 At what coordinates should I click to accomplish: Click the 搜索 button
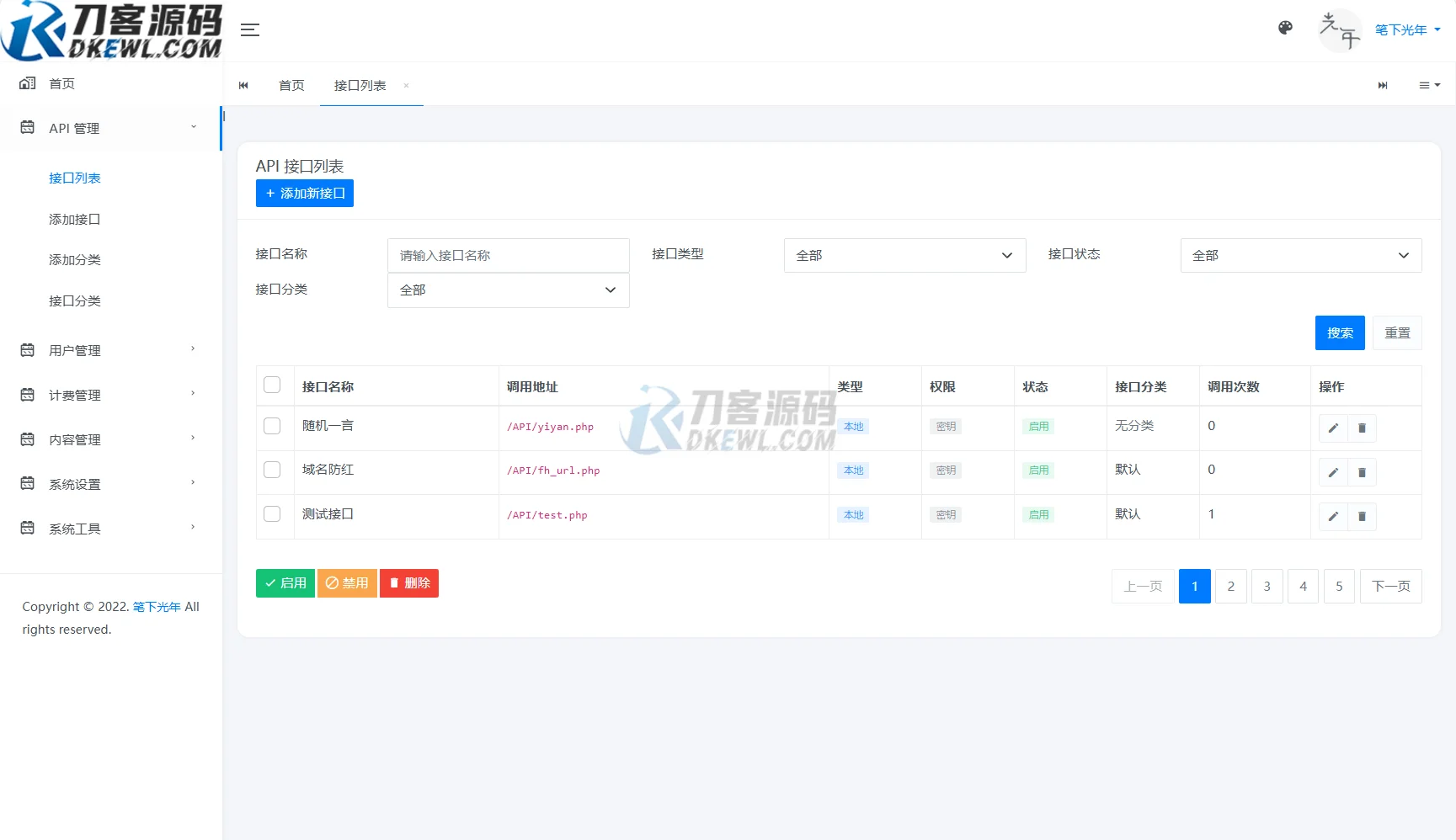tap(1339, 332)
